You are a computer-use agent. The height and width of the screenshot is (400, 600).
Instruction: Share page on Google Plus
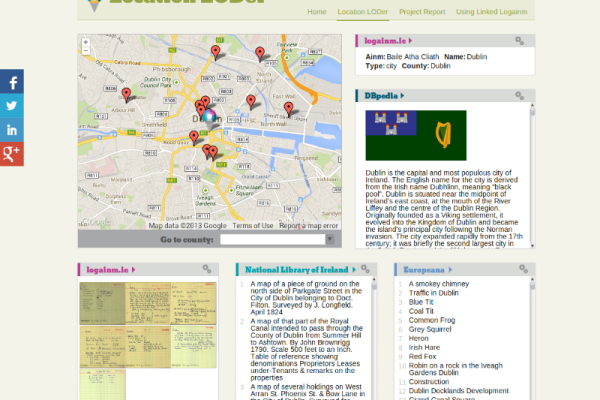(x=12, y=154)
